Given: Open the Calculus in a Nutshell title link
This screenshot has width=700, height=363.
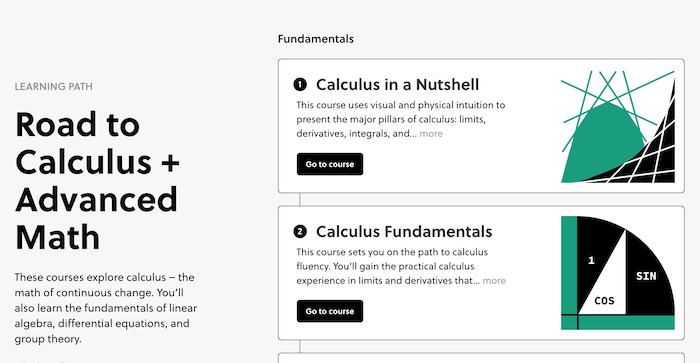Looking at the screenshot, I should pyautogui.click(x=397, y=84).
